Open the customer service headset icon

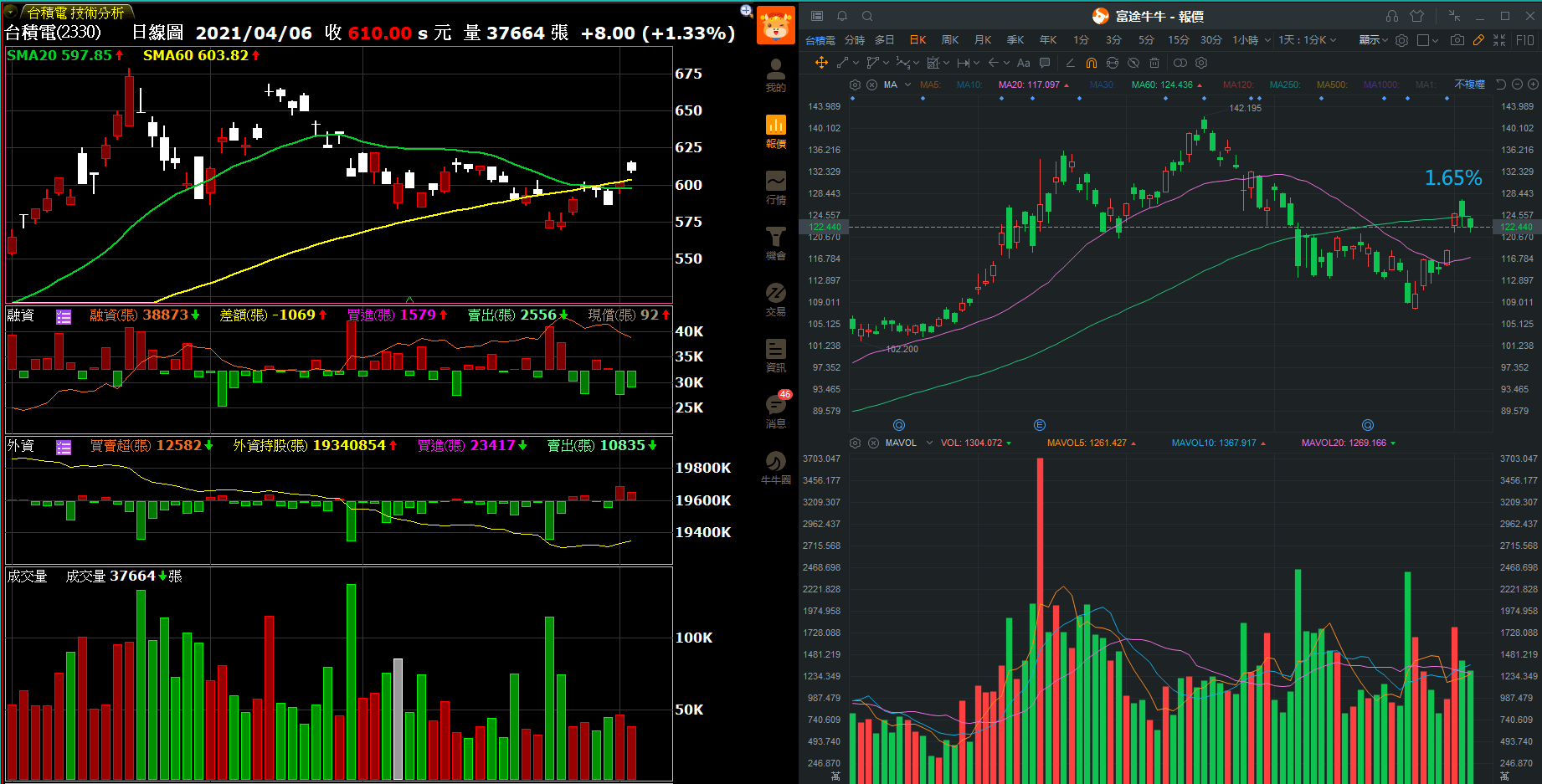(x=1392, y=16)
